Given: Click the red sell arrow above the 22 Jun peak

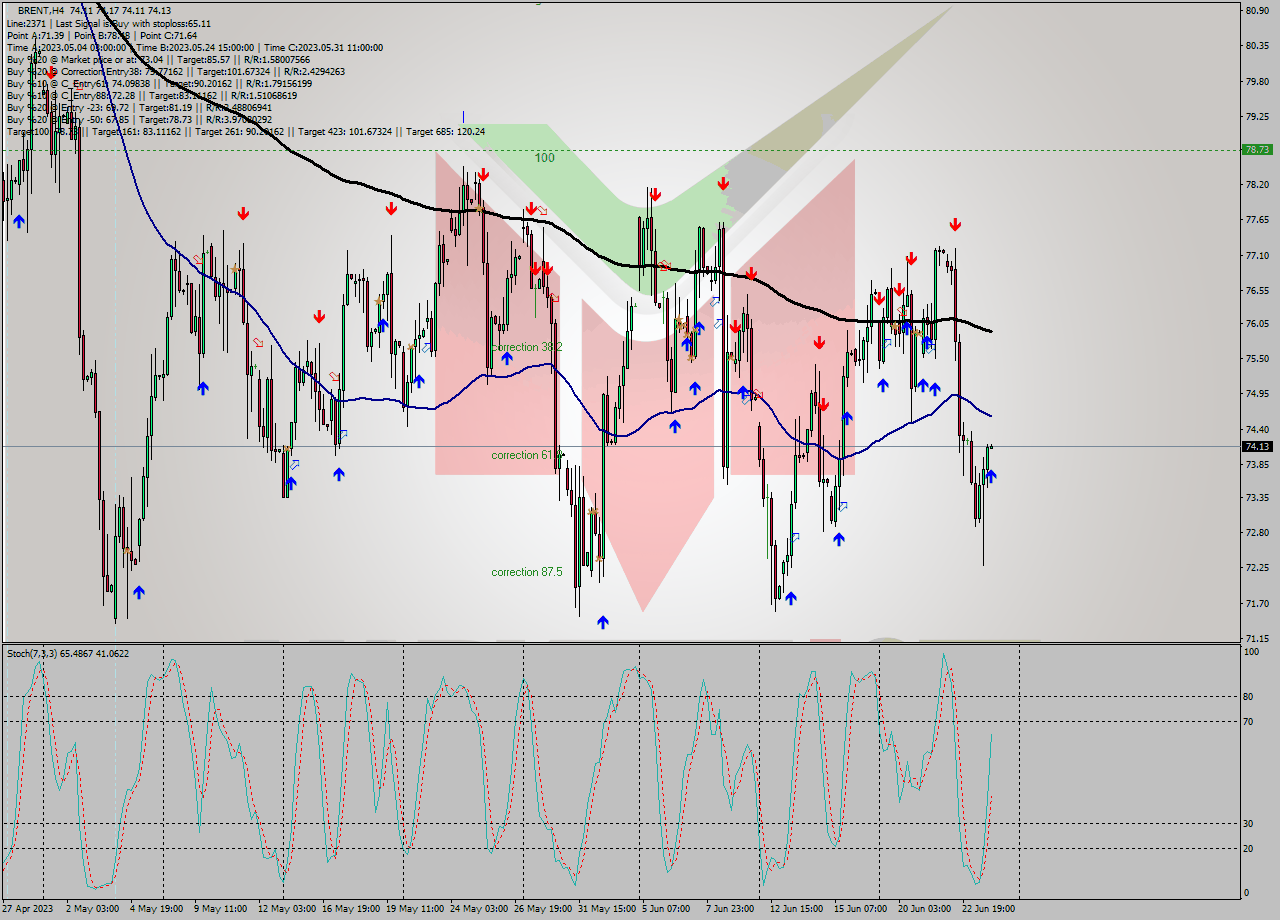Looking at the screenshot, I should point(955,225).
